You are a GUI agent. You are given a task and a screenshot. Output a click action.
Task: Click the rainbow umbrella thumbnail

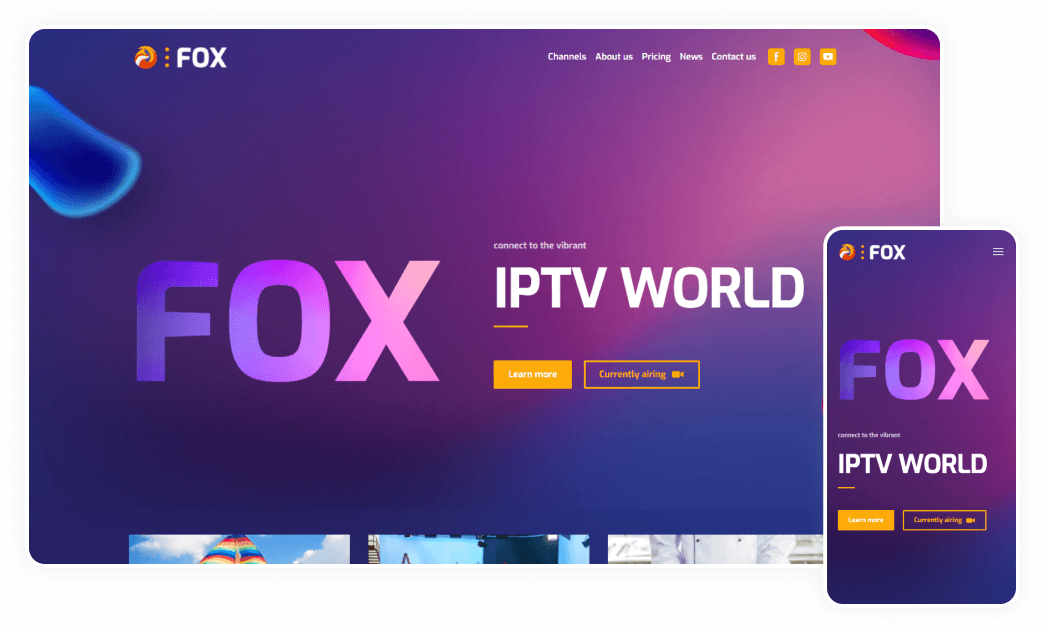[x=239, y=549]
